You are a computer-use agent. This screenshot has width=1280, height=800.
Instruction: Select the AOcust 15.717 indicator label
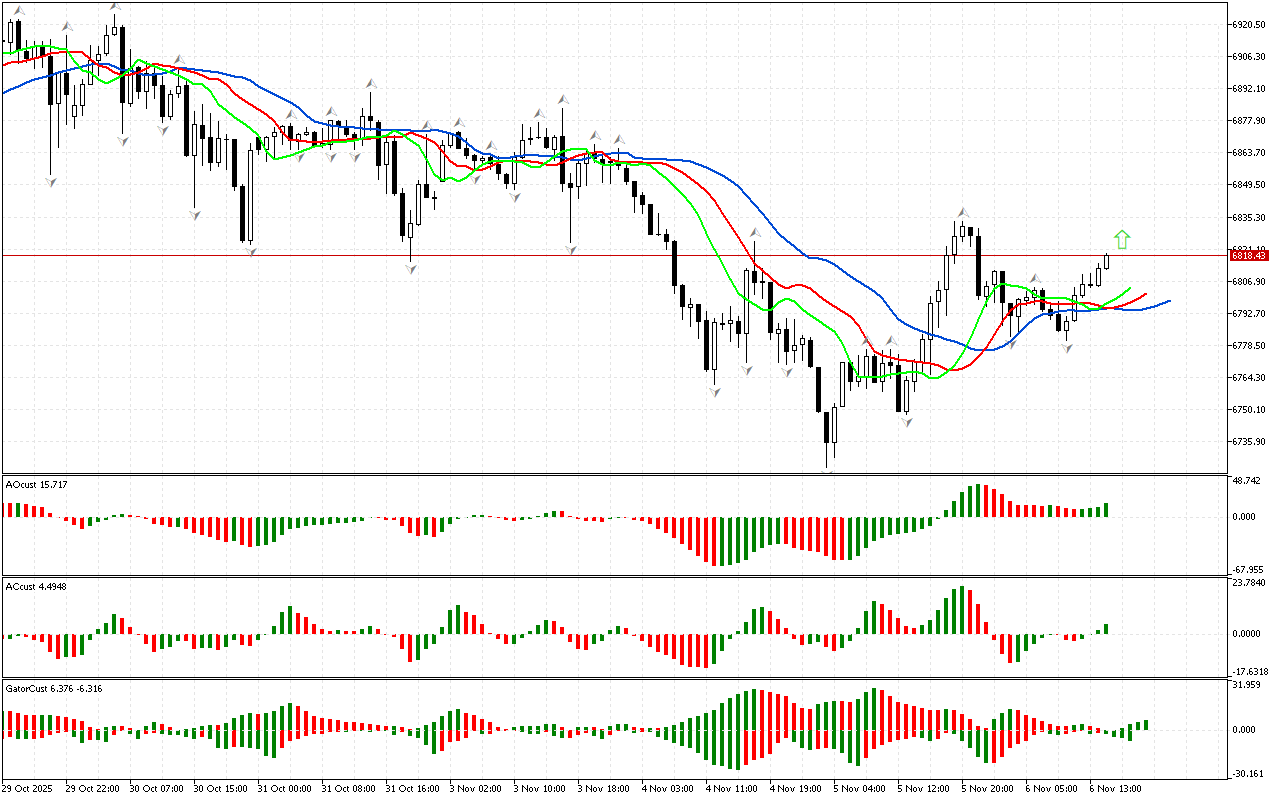[x=37, y=485]
